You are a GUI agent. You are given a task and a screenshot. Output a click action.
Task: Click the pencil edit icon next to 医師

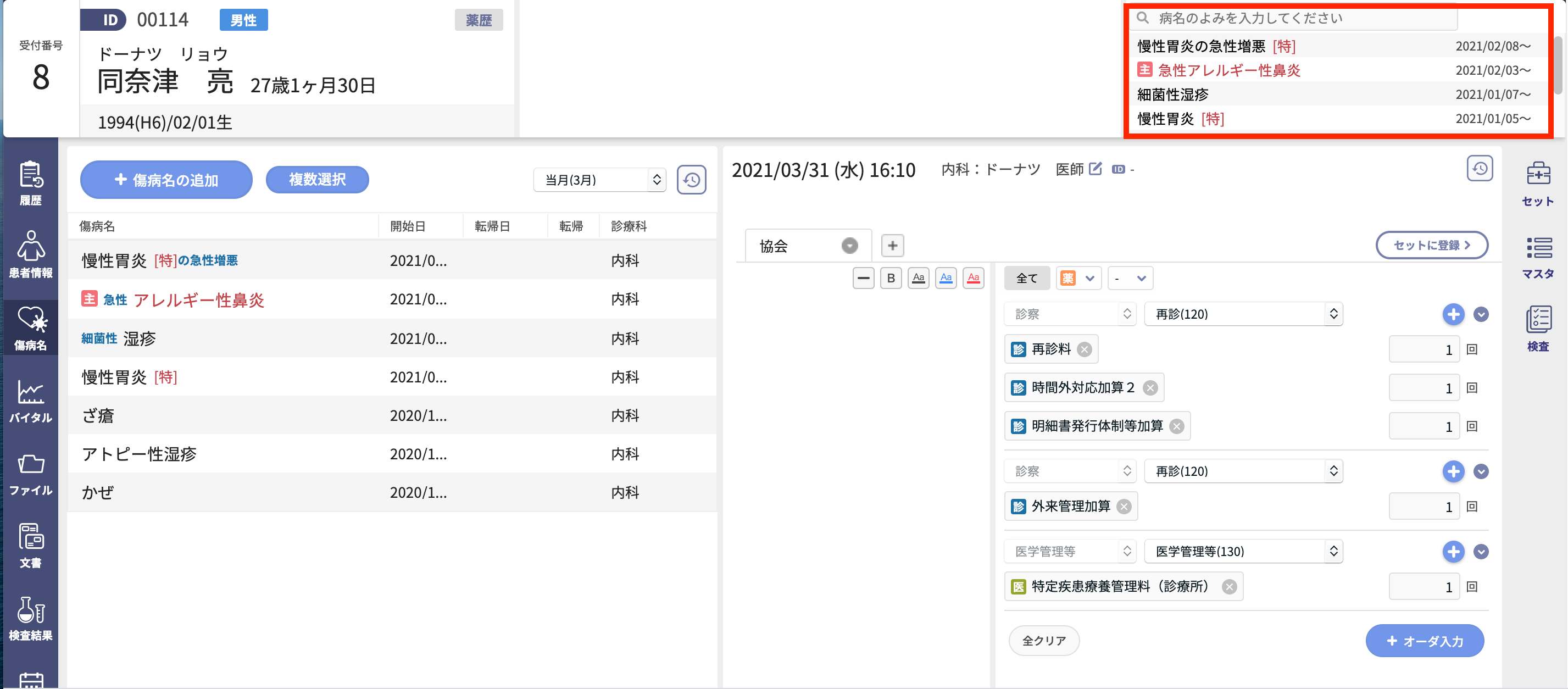1095,169
